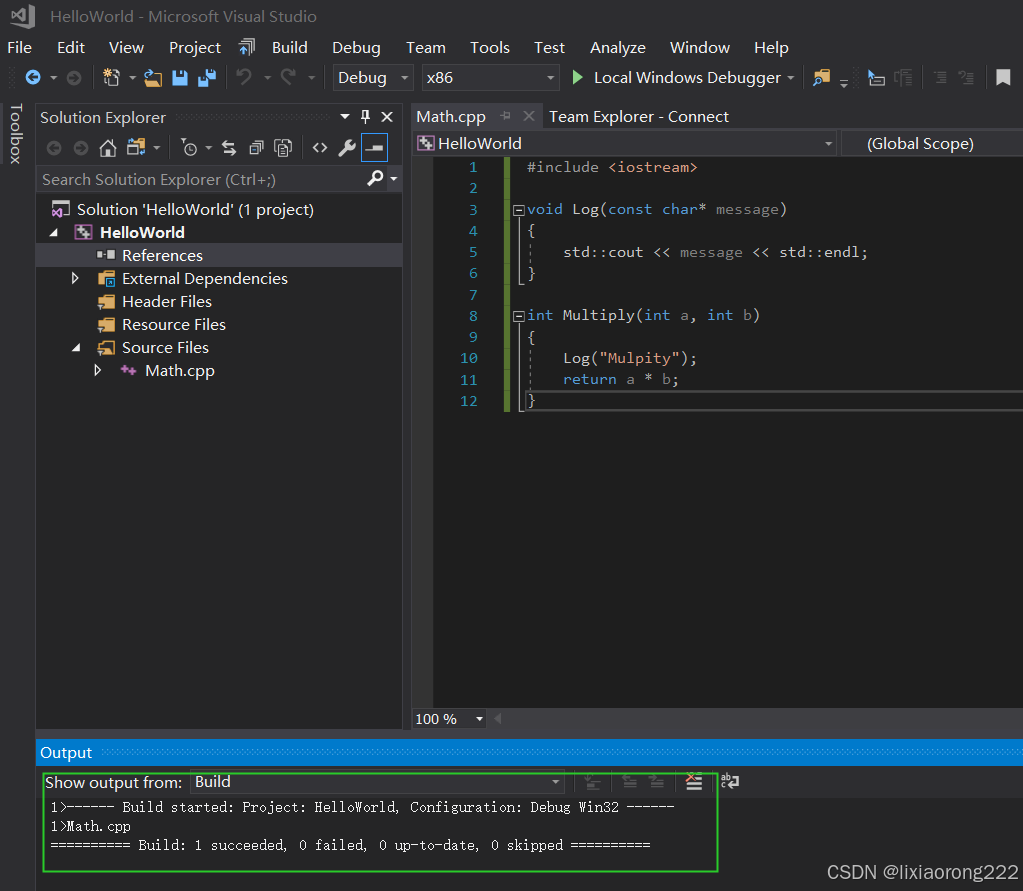1023x891 pixels.
Task: Toggle word wrap in the Output window
Action: point(729,783)
